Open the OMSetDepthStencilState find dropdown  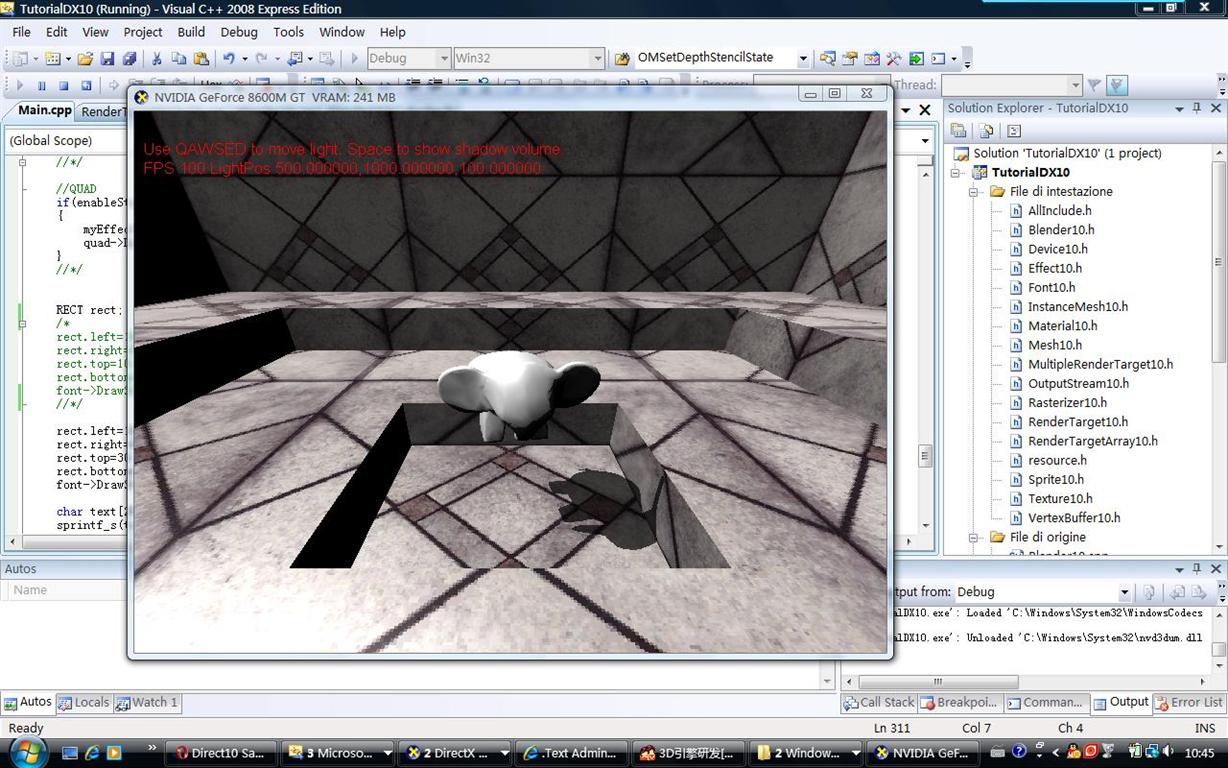tap(802, 58)
